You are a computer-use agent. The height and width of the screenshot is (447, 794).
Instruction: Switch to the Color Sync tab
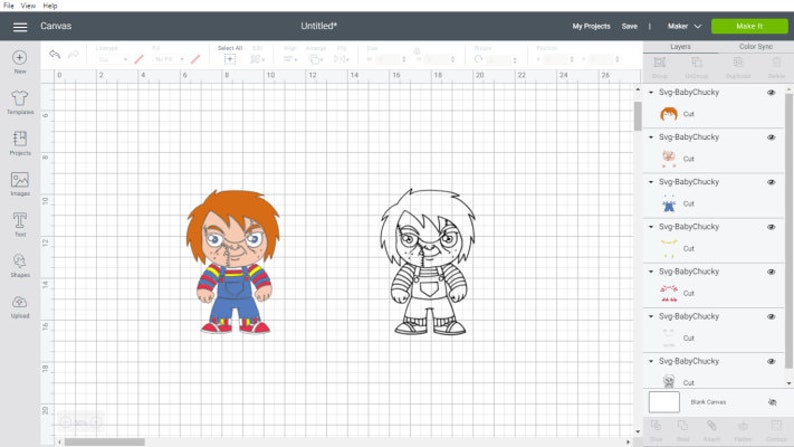(x=756, y=47)
